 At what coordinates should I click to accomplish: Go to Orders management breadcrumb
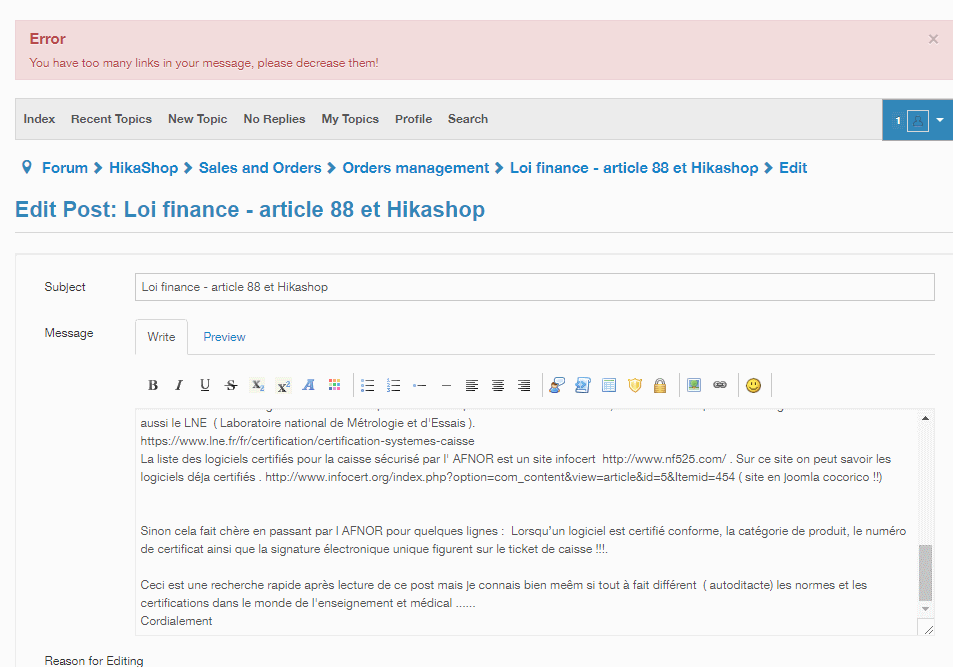[416, 168]
